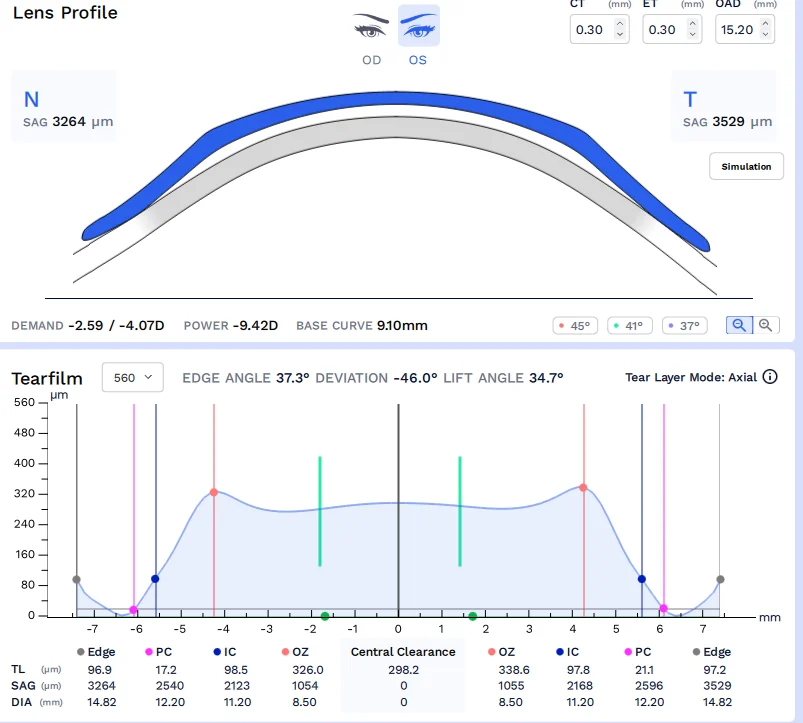Select the OD right eye icon

[x=371, y=27]
